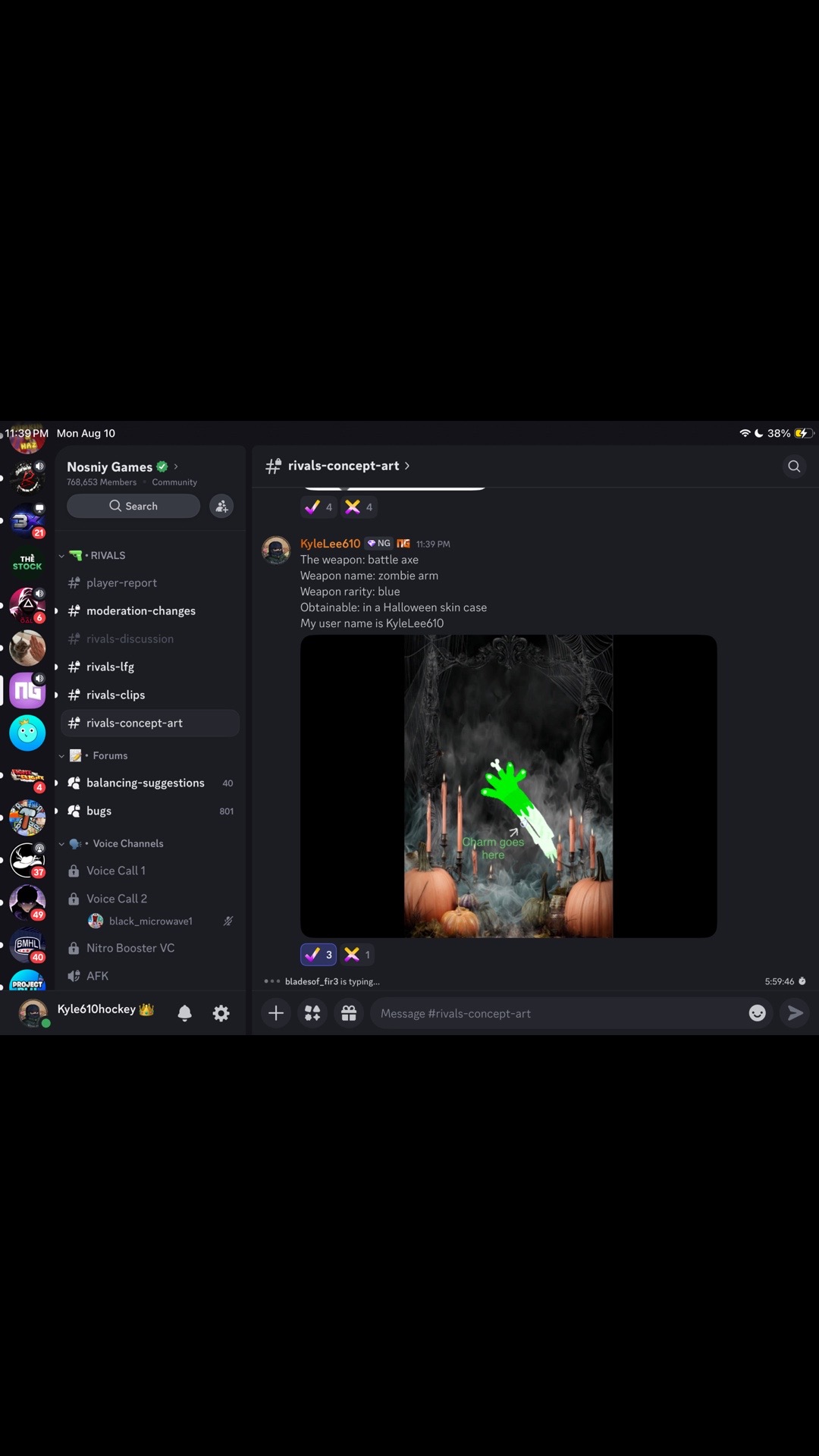Click the 5:59:46 slowmode timer
Screen dimensions: 819x1456
pos(785,981)
